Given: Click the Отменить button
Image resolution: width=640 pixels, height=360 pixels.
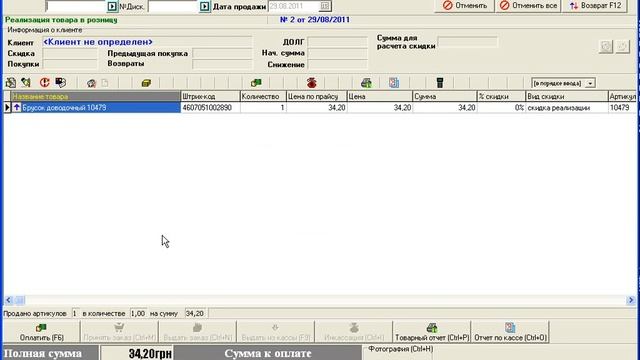Looking at the screenshot, I should coord(464,6).
